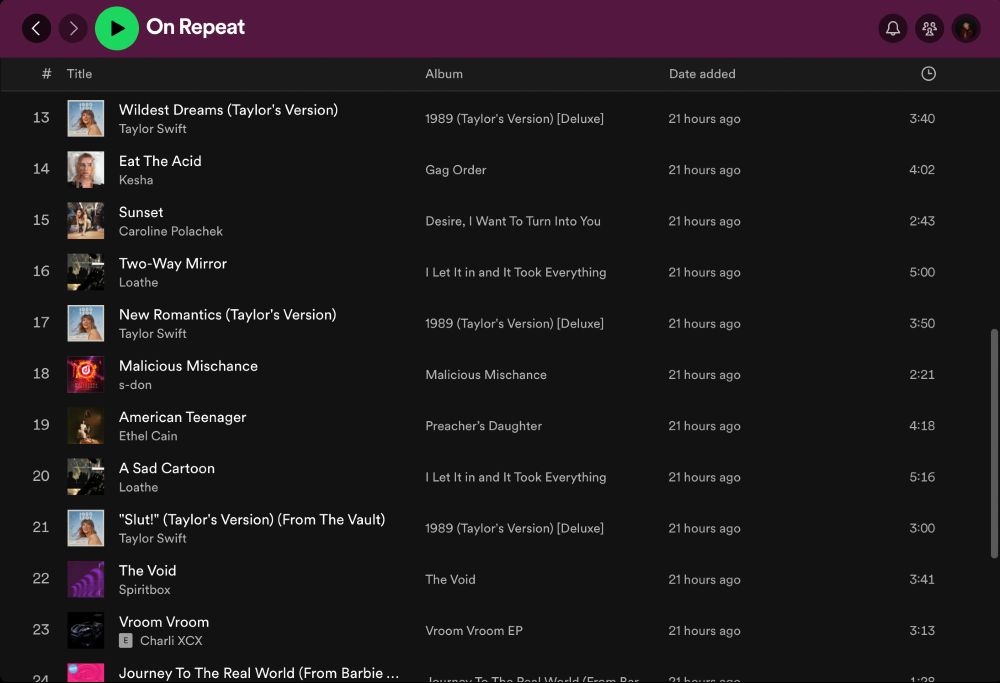Viewport: 1000px width, 683px height.
Task: Select the American Teenager cover thumbnail
Action: 85,425
